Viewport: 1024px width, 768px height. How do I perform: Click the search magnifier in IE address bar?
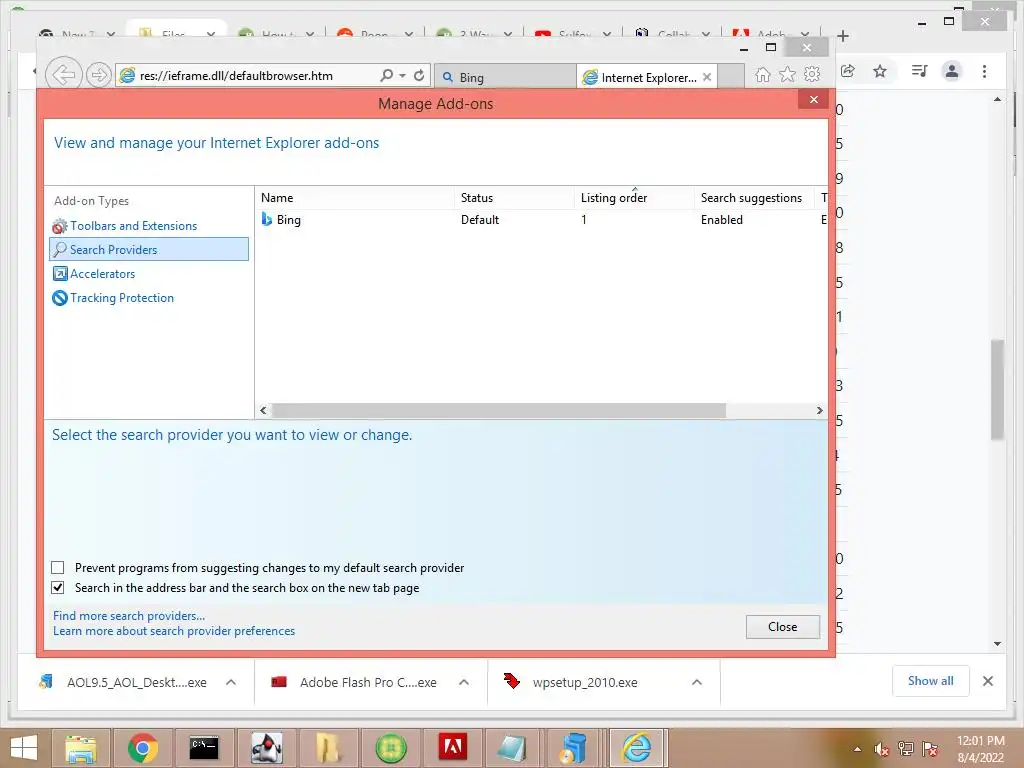click(x=387, y=75)
